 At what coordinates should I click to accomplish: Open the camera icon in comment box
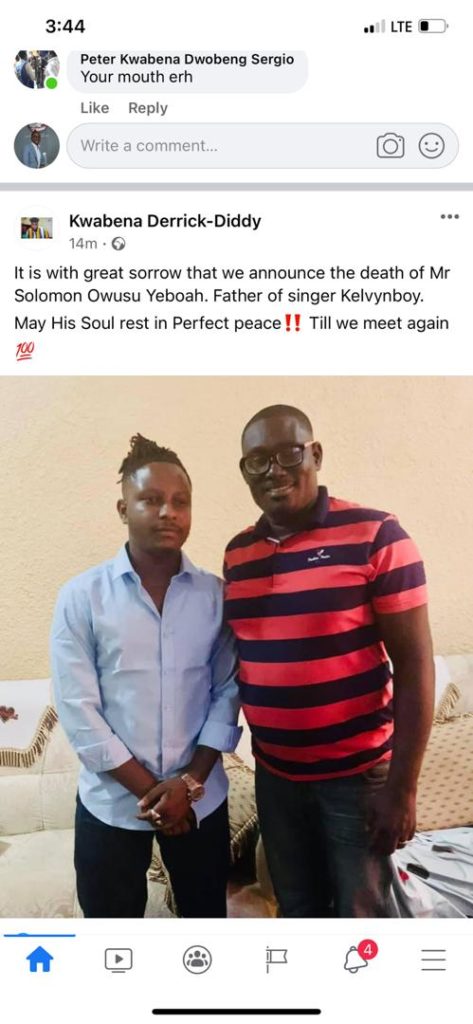click(x=390, y=146)
